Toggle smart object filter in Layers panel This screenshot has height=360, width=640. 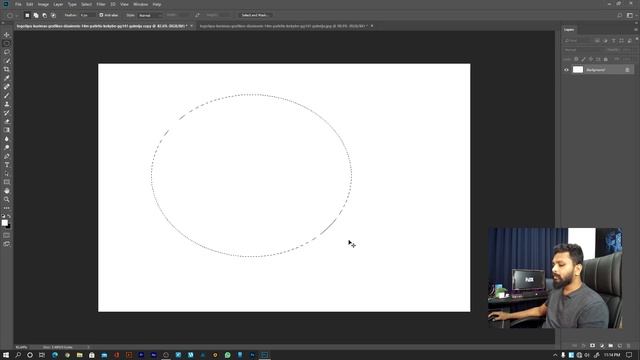point(629,41)
